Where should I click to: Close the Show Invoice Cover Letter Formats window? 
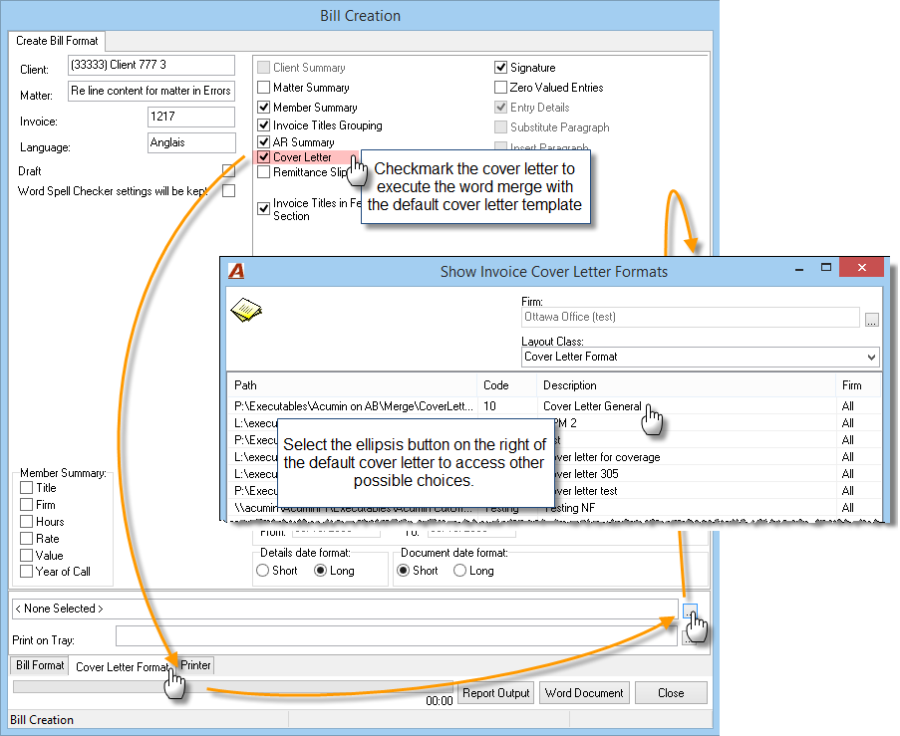[861, 267]
